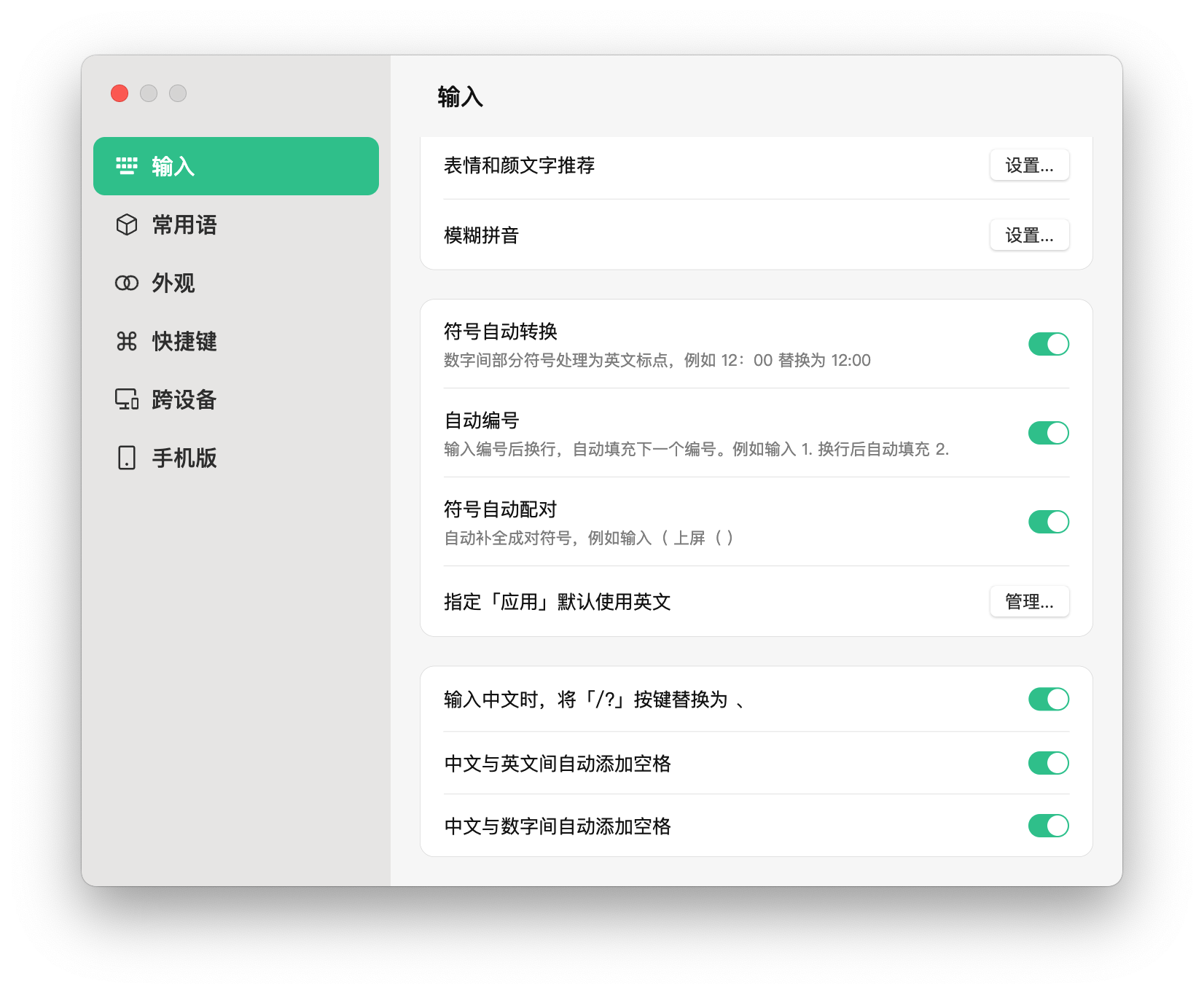Image resolution: width=1204 pixels, height=994 pixels.
Task: Click the phone icon beside 手机版
Action: pos(127,458)
